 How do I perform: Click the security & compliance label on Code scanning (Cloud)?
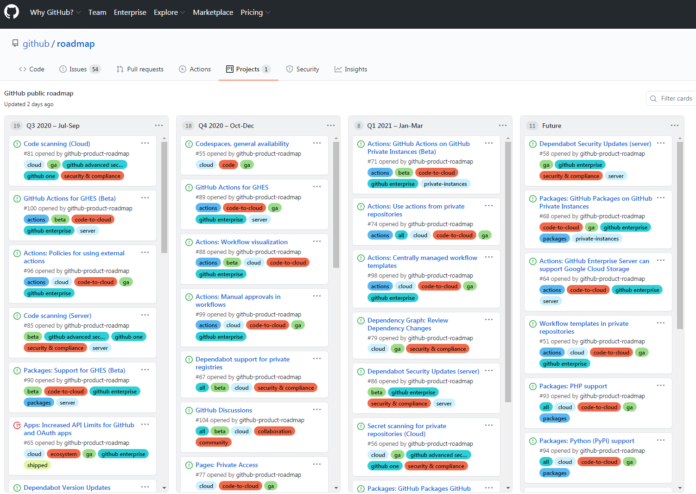coord(91,175)
